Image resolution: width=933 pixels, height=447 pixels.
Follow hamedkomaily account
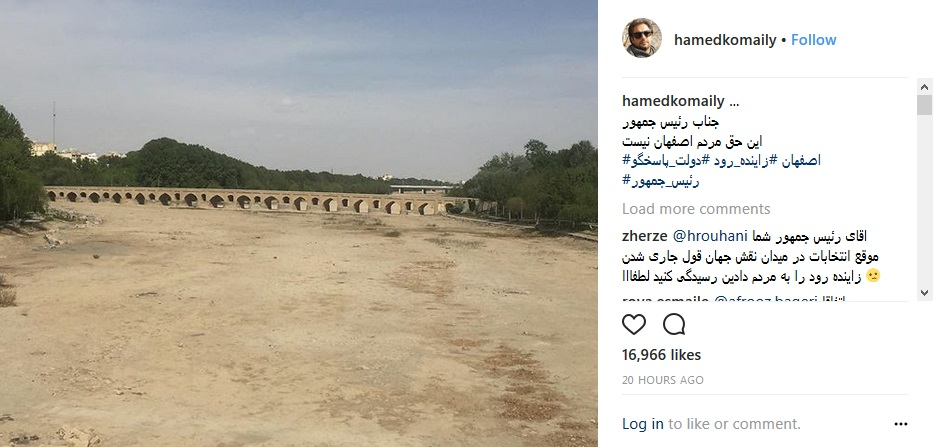coord(813,40)
